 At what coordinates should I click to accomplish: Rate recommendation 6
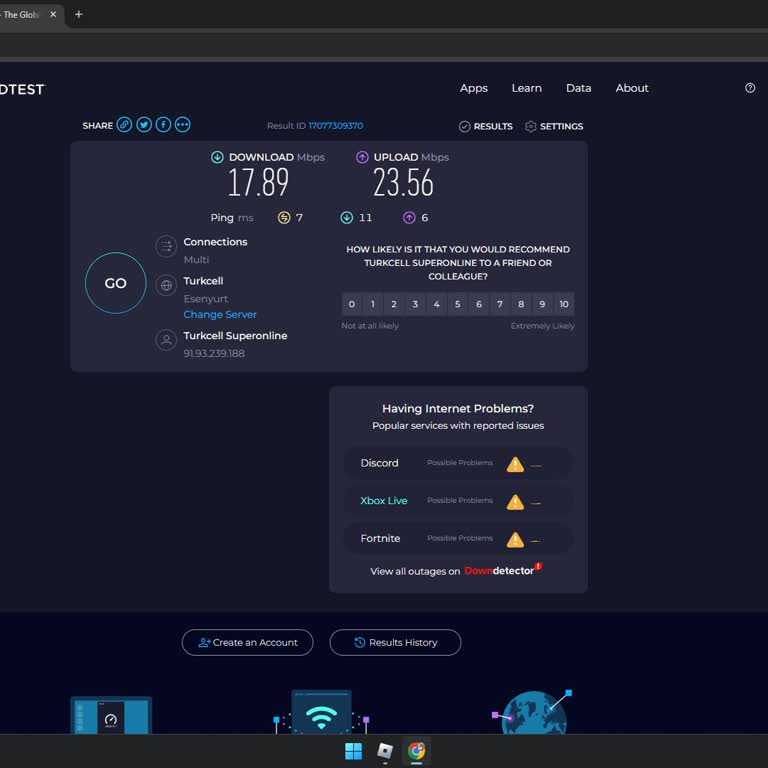click(479, 304)
